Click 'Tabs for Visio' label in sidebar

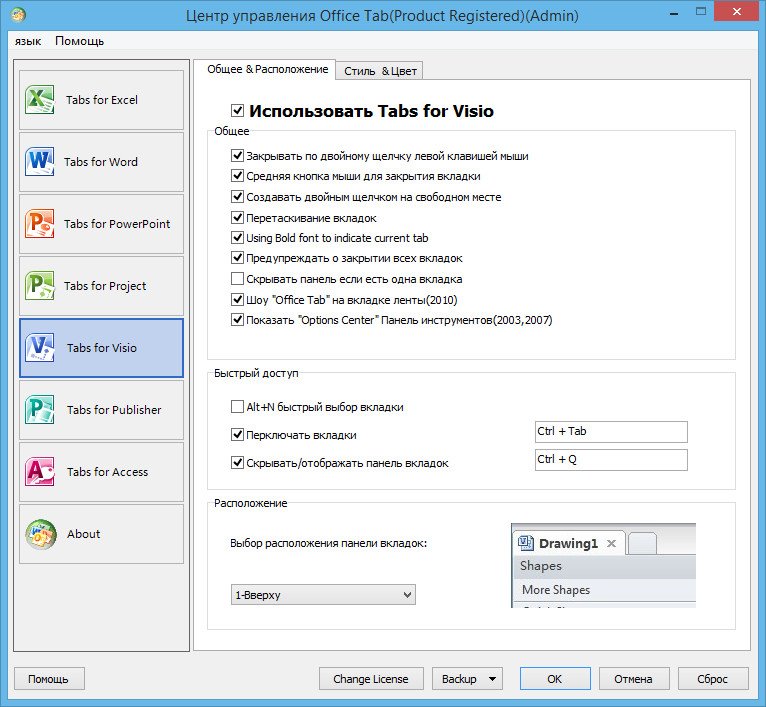click(102, 348)
